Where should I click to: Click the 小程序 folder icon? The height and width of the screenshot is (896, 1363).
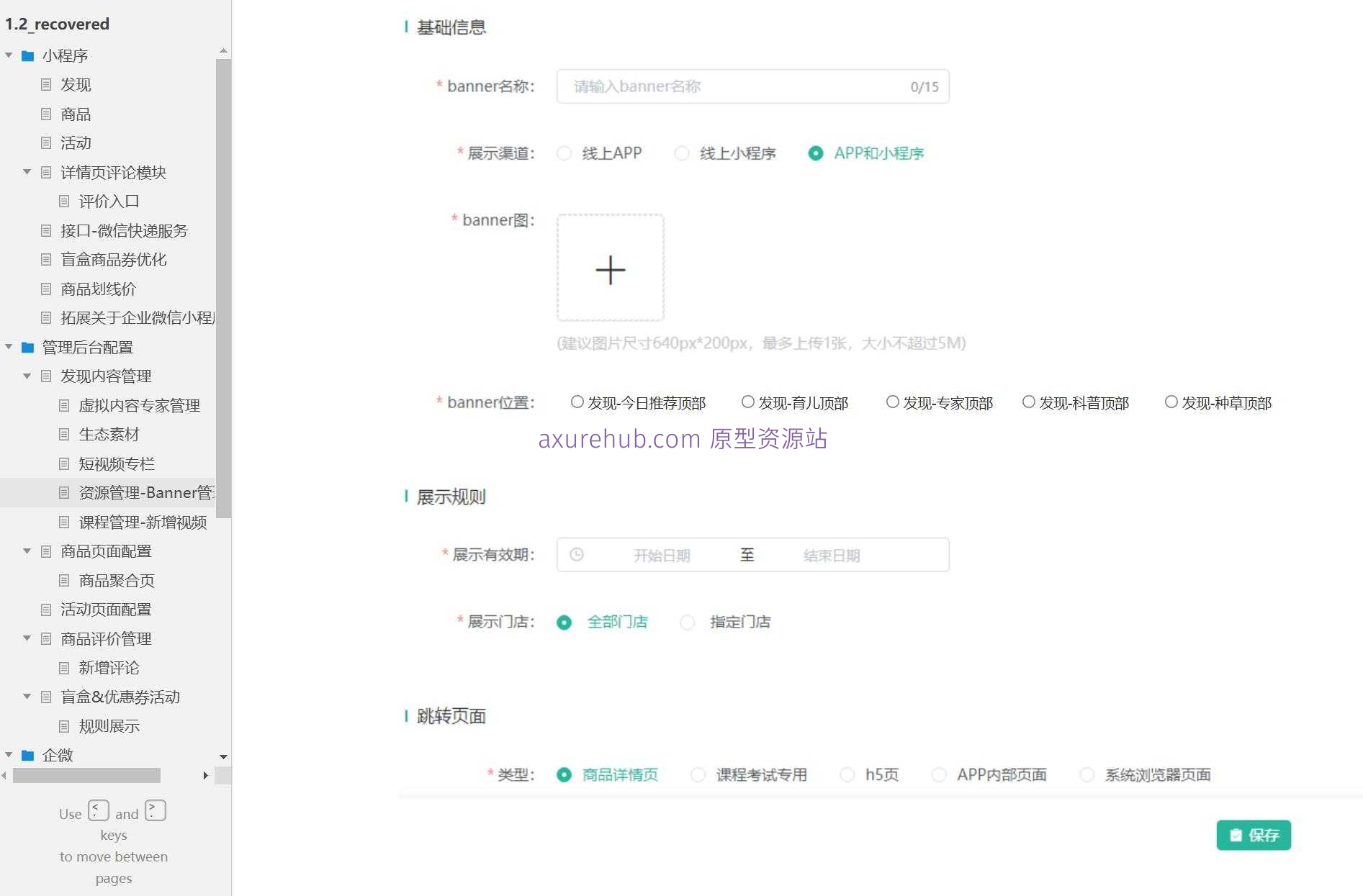[27, 55]
